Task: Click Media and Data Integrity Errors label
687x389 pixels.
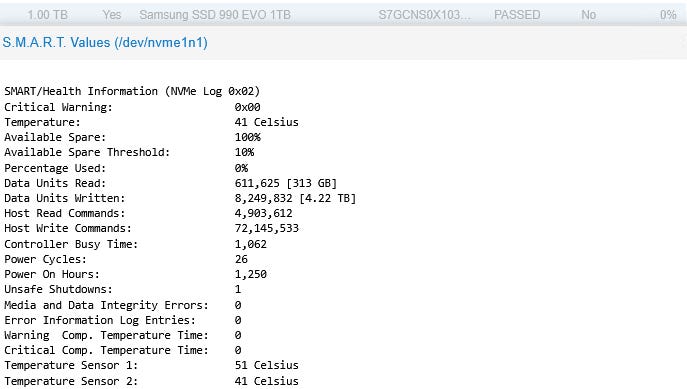Action: point(106,305)
